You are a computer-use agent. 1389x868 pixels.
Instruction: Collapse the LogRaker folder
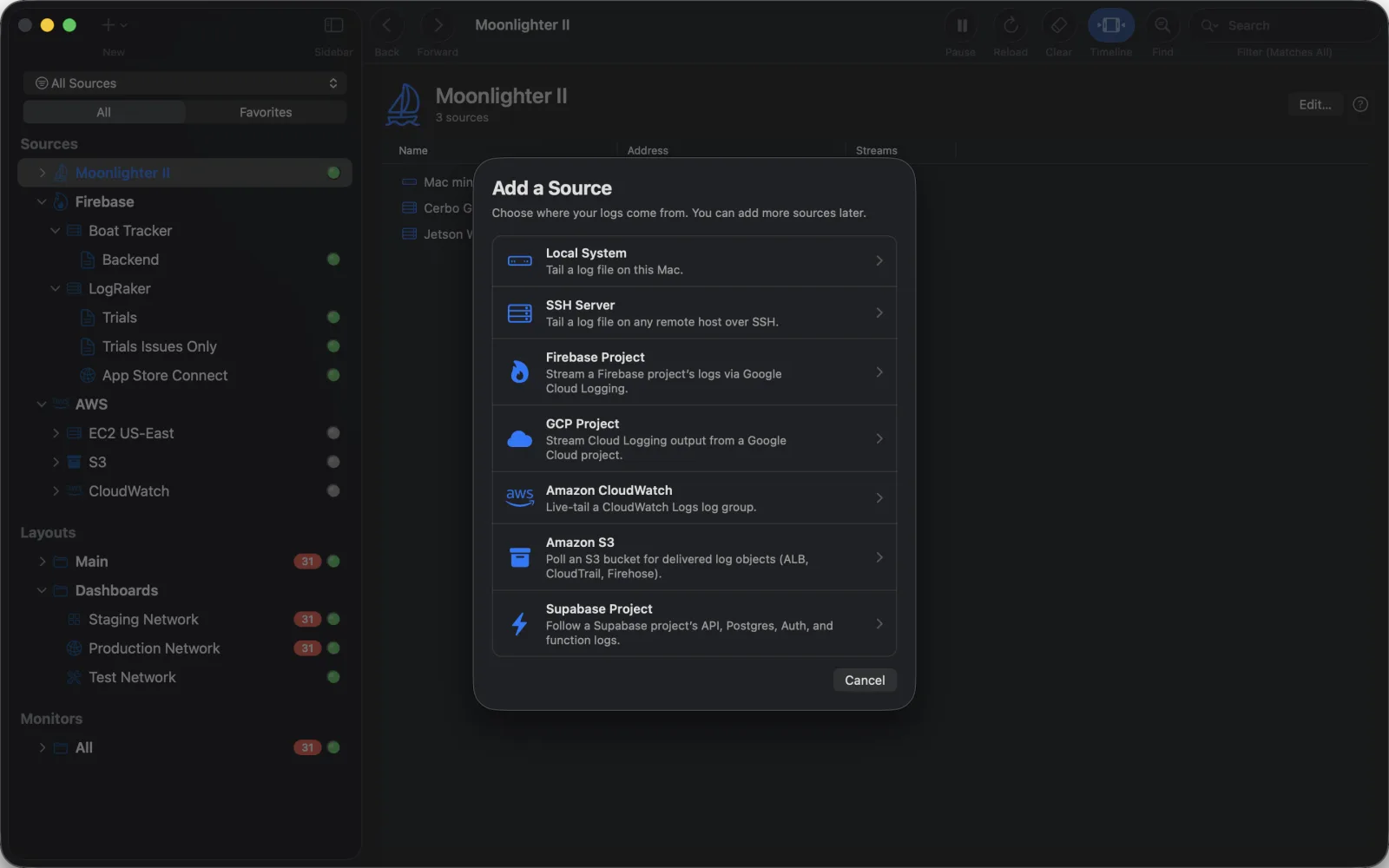coord(56,288)
